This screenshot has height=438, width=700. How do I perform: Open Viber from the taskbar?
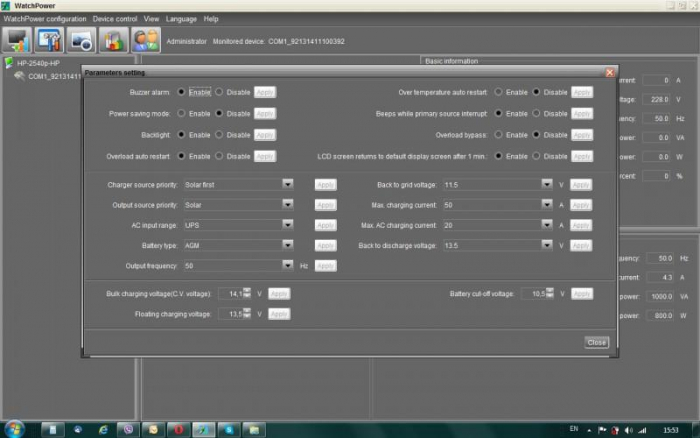coord(128,430)
